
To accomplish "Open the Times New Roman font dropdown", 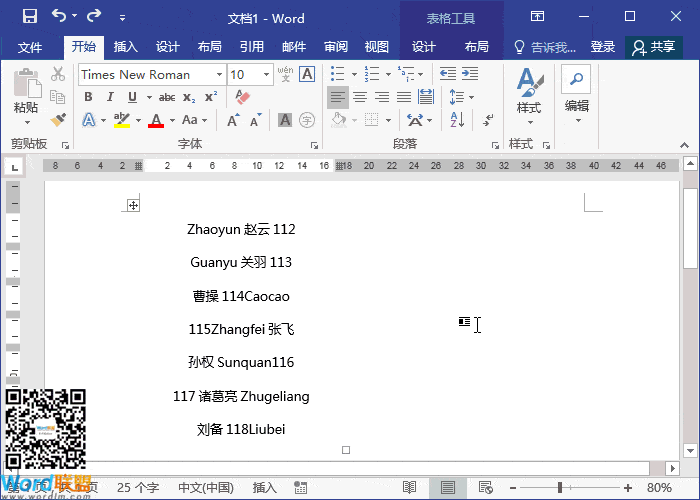I will tap(219, 75).
